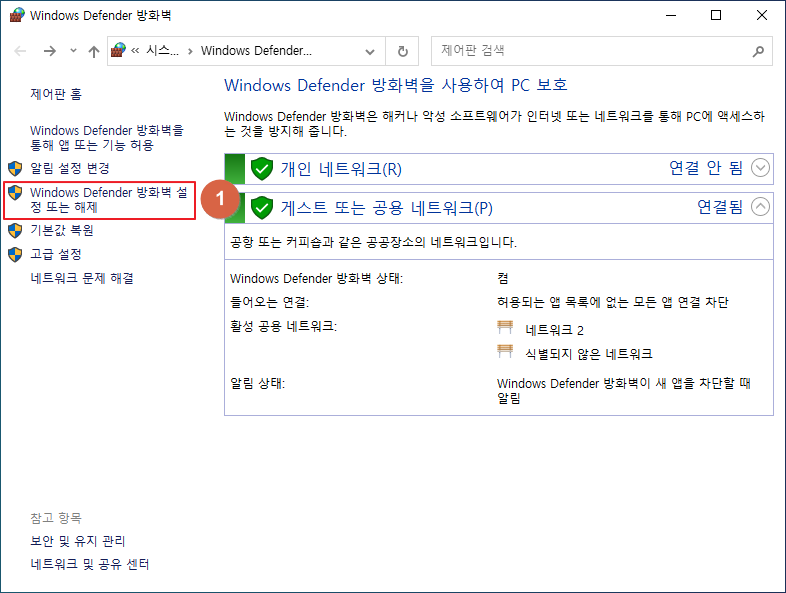Click Windows Defender 방화벽 상태 value 켬
The height and width of the screenshot is (593, 786).
pos(503,278)
